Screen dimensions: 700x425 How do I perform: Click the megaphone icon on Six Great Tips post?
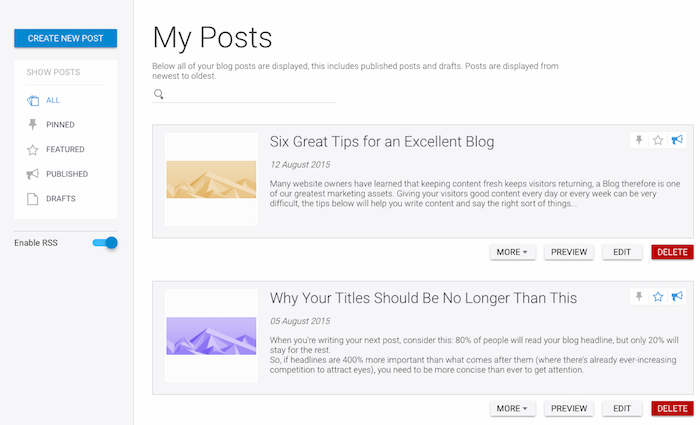click(x=677, y=140)
